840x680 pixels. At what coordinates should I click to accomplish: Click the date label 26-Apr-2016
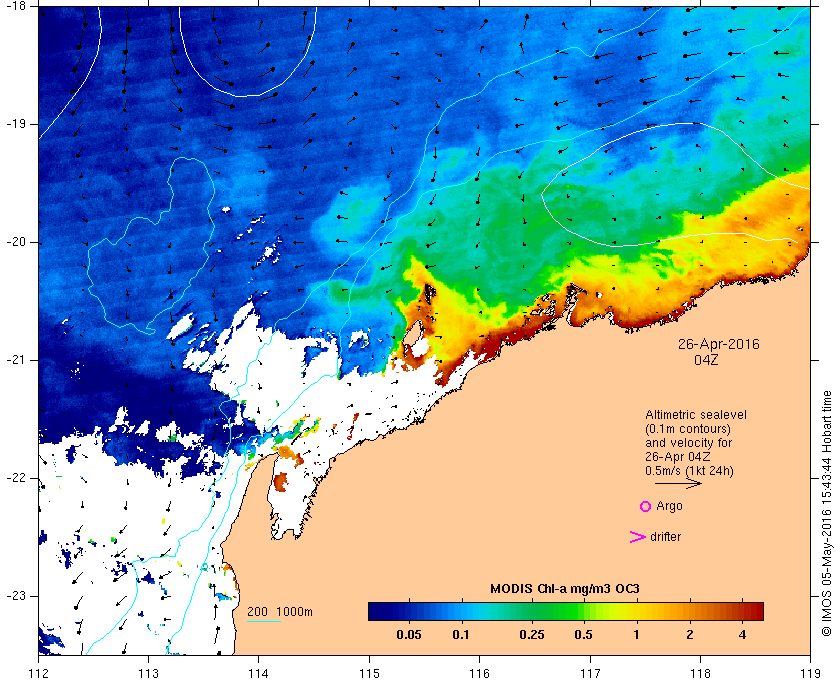718,344
